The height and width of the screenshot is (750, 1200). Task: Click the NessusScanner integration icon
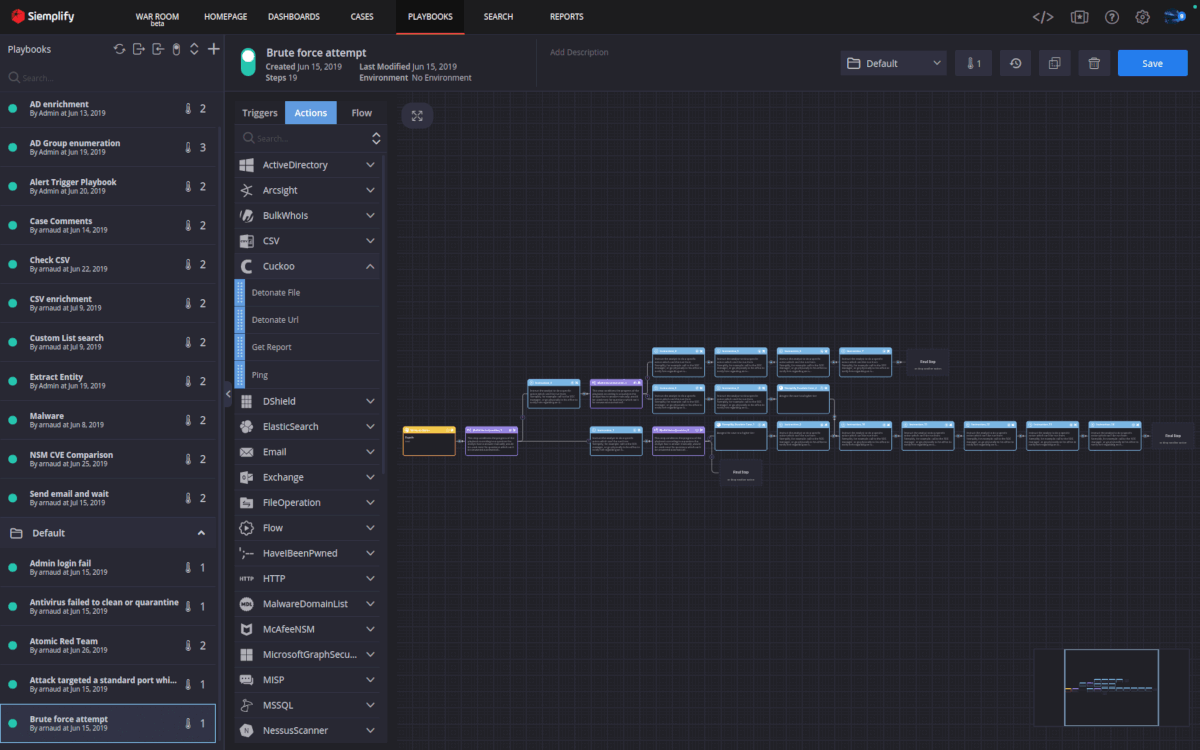tap(247, 730)
